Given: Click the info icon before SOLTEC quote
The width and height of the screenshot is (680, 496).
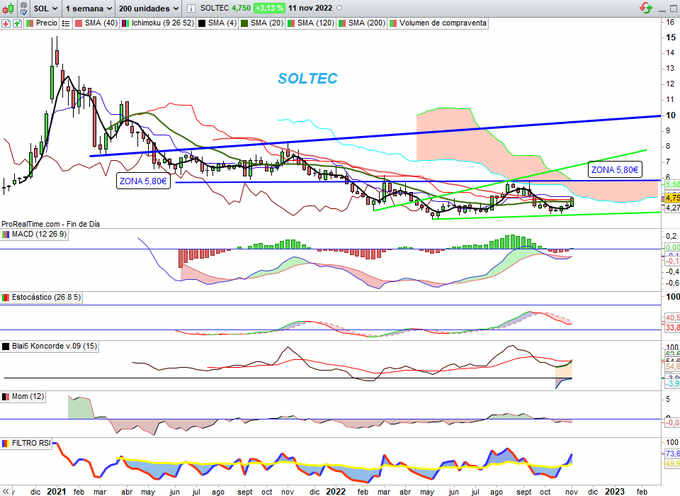Looking at the screenshot, I should point(190,8).
